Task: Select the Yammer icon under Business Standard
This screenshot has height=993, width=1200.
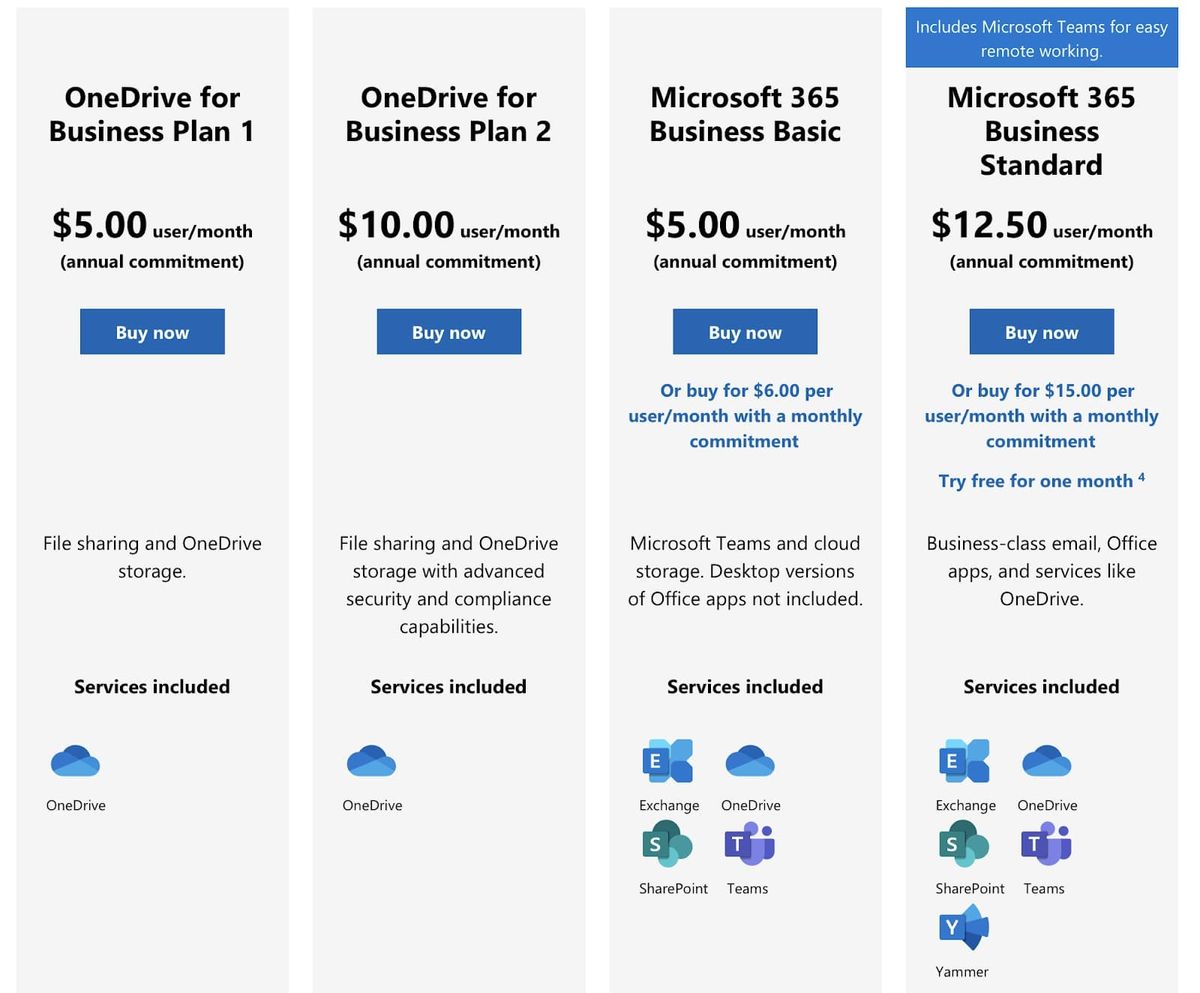Action: click(961, 928)
